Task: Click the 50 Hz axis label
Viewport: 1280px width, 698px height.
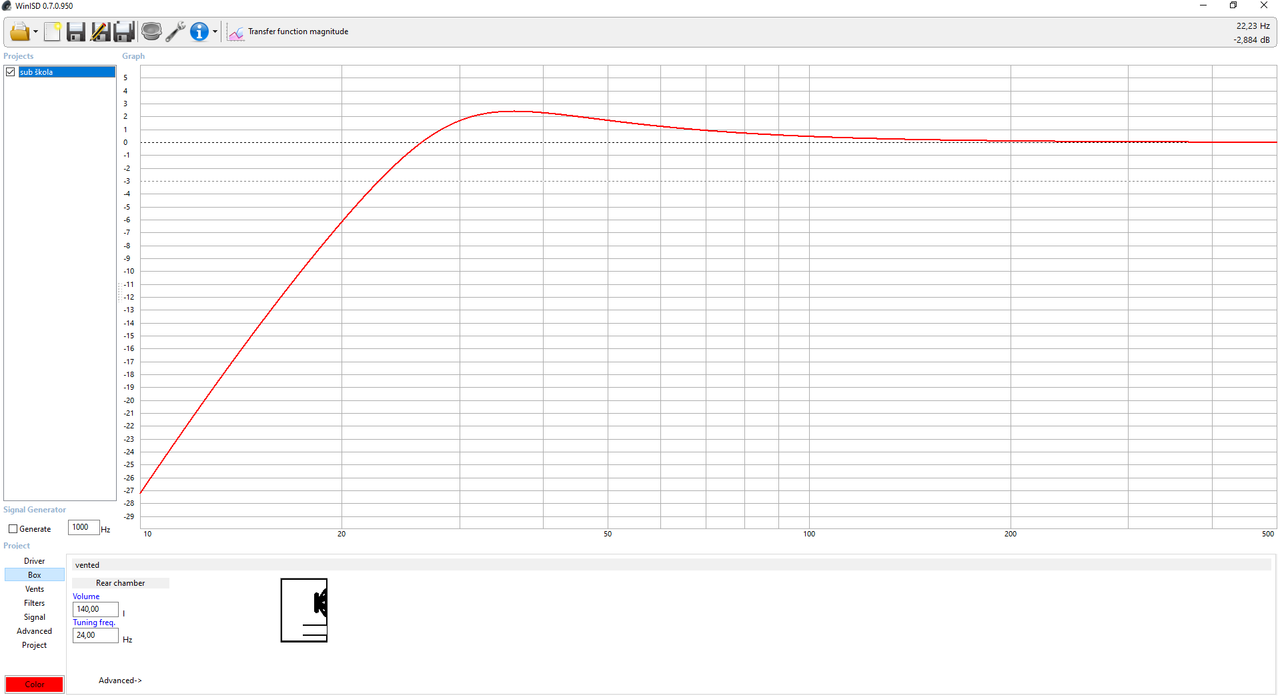Action: click(x=608, y=534)
